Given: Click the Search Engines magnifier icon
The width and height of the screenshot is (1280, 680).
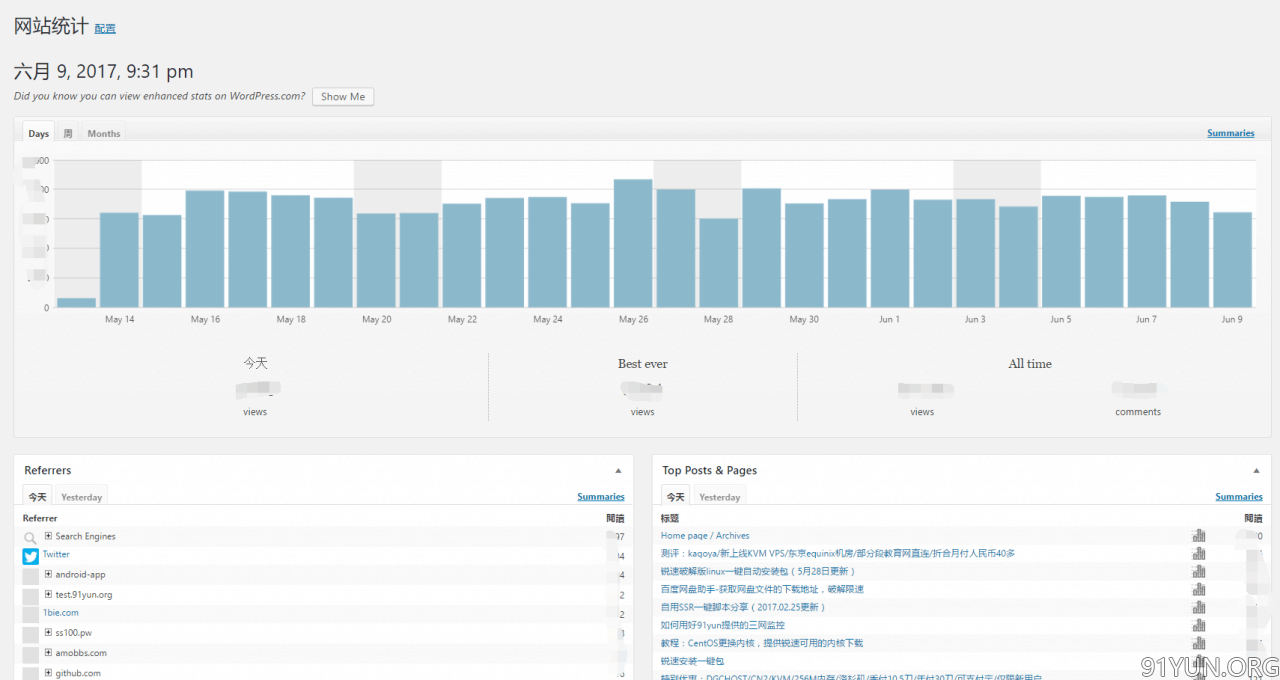Looking at the screenshot, I should pyautogui.click(x=31, y=538).
